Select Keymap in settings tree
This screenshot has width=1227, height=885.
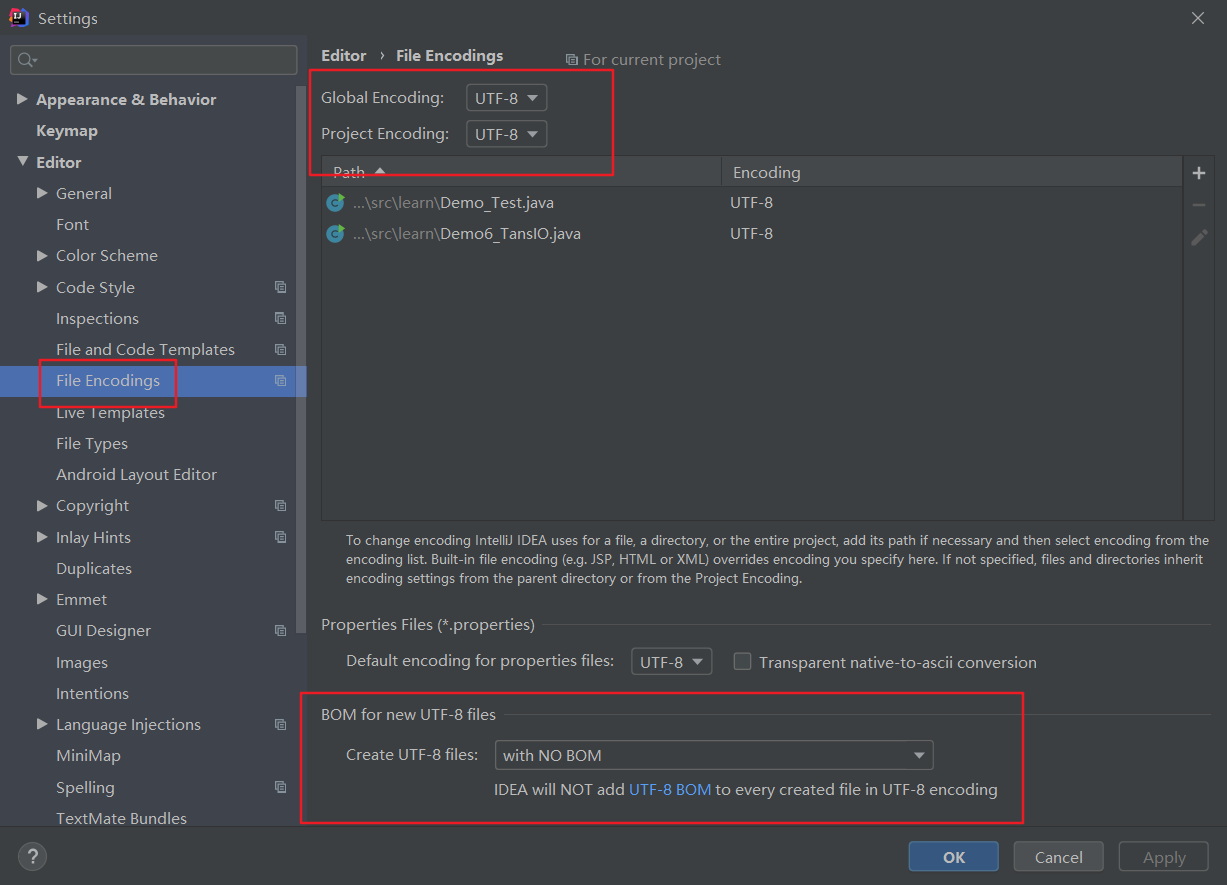pyautogui.click(x=67, y=131)
